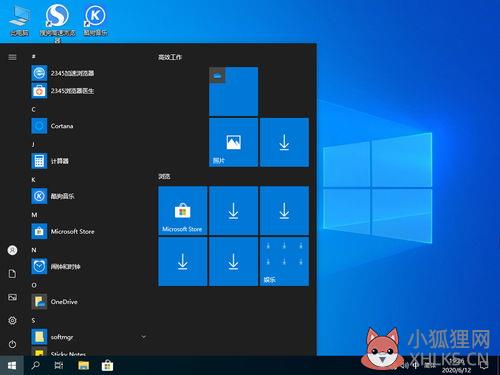Viewport: 500px width, 375px height.
Task: Click download tile above the 娱乐 folder tile
Action: coord(284,211)
